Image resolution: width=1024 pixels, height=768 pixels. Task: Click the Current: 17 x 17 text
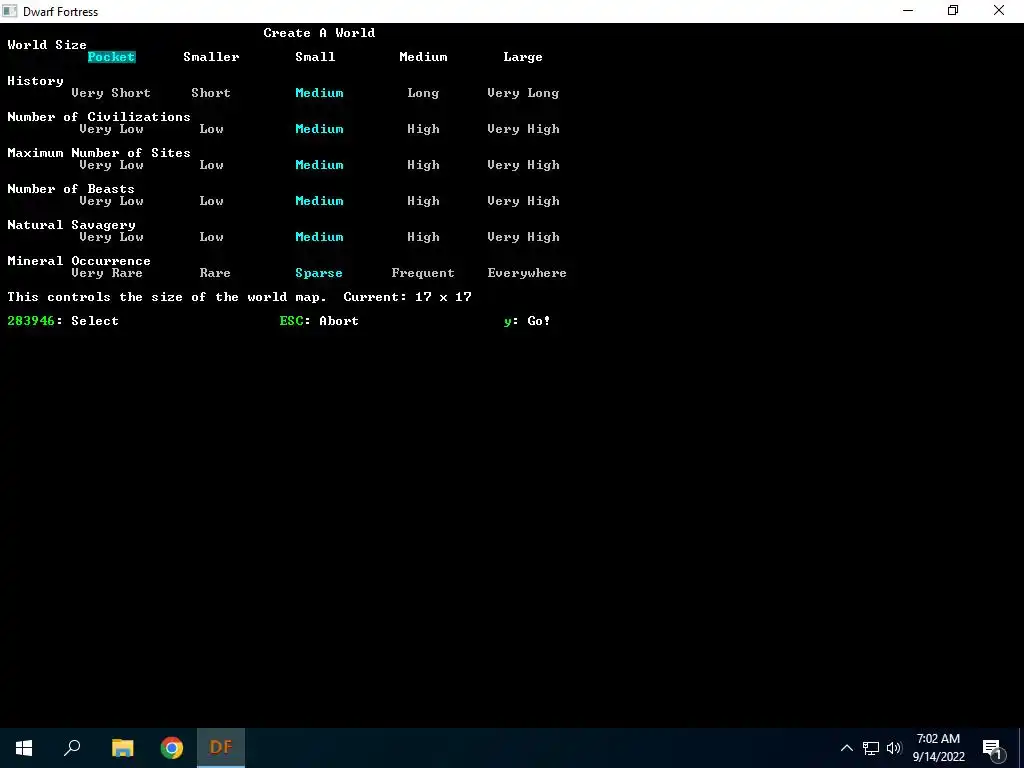coord(408,296)
